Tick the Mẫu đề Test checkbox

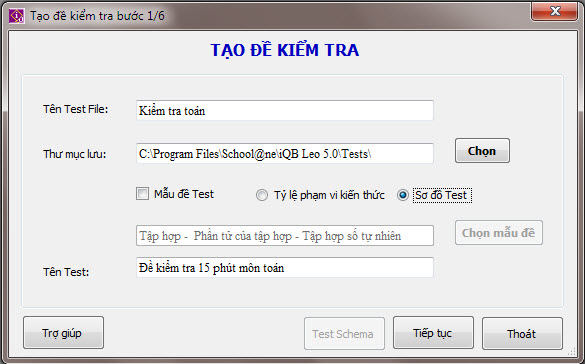click(x=142, y=194)
